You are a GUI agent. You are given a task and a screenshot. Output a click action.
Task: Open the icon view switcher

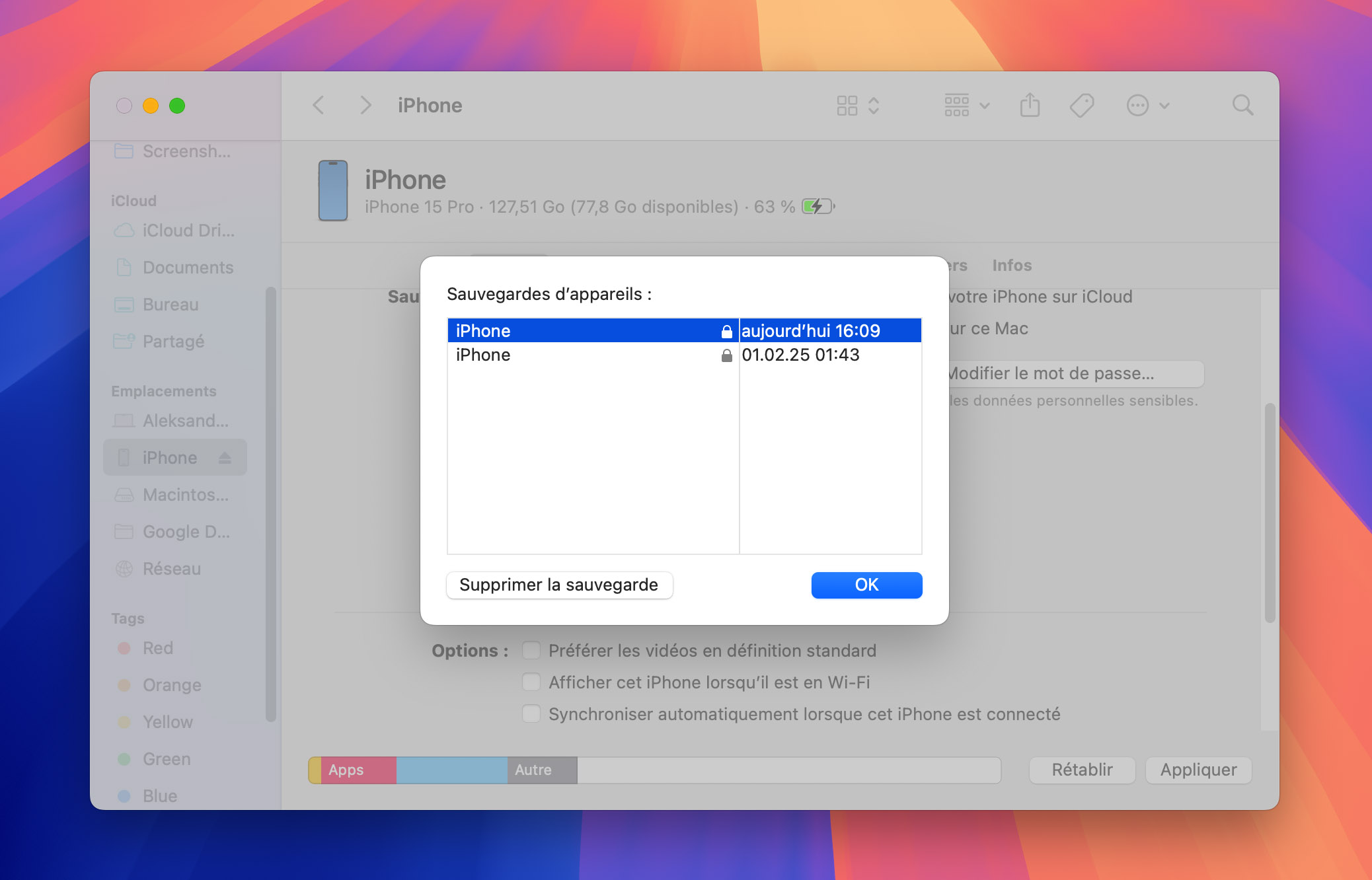point(858,106)
